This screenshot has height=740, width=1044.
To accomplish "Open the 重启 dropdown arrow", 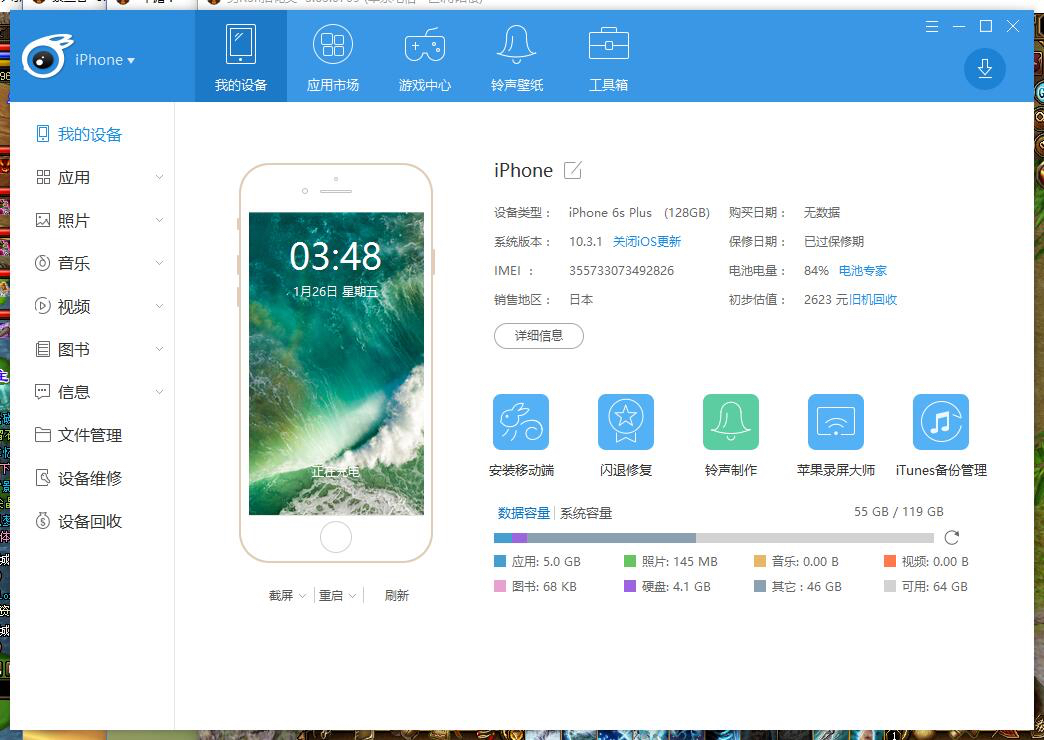I will [352, 595].
